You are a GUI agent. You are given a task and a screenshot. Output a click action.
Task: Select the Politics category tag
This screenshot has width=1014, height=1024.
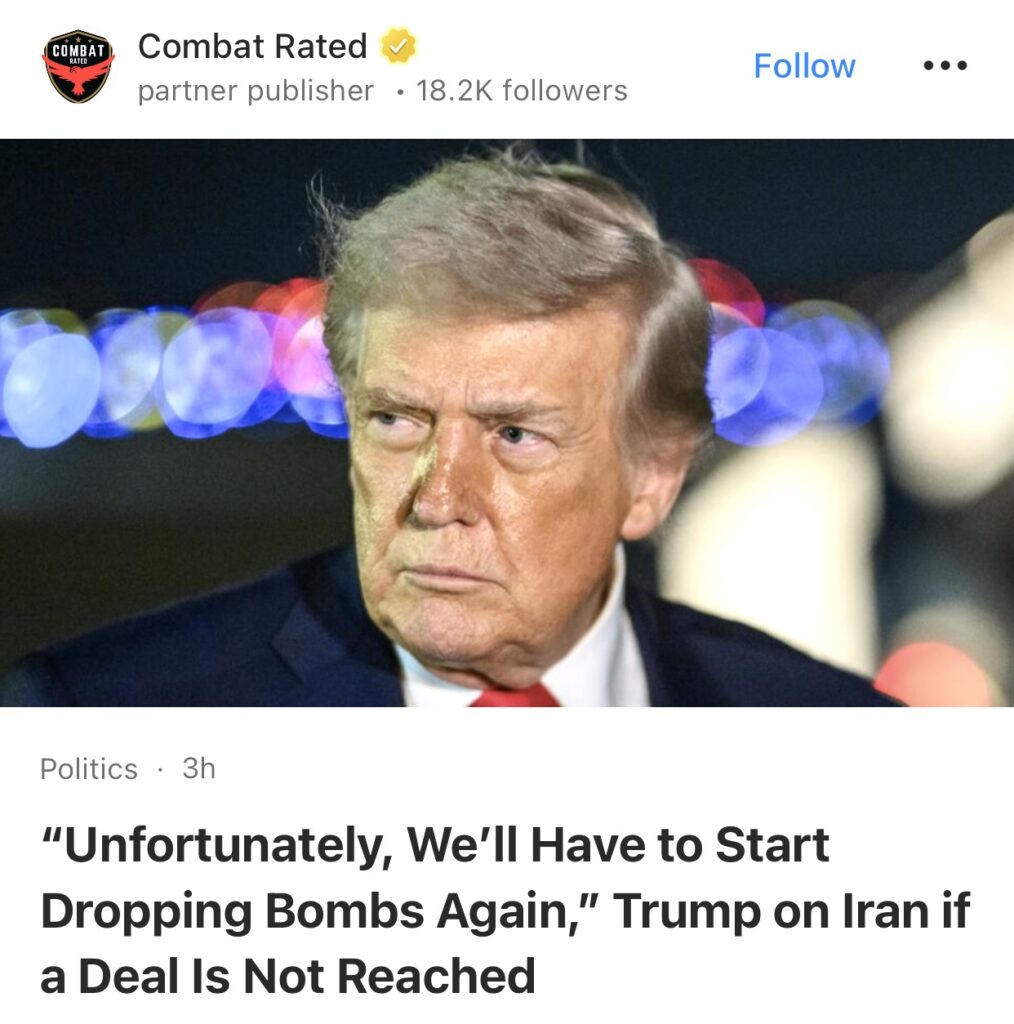pyautogui.click(x=89, y=769)
